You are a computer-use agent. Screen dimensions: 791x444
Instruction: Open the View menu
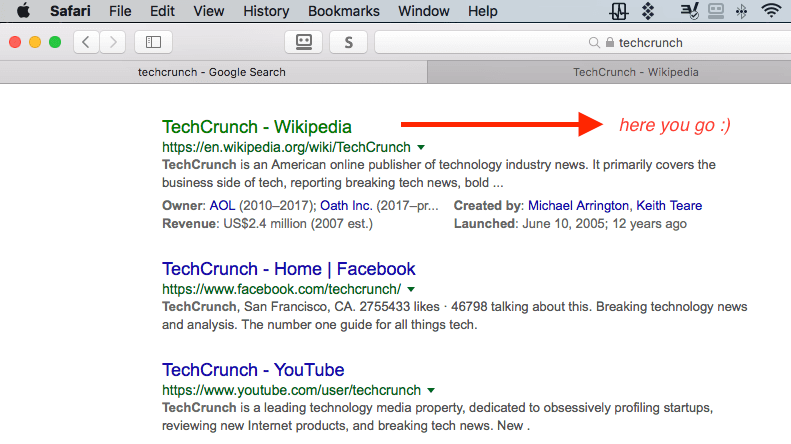tap(209, 11)
